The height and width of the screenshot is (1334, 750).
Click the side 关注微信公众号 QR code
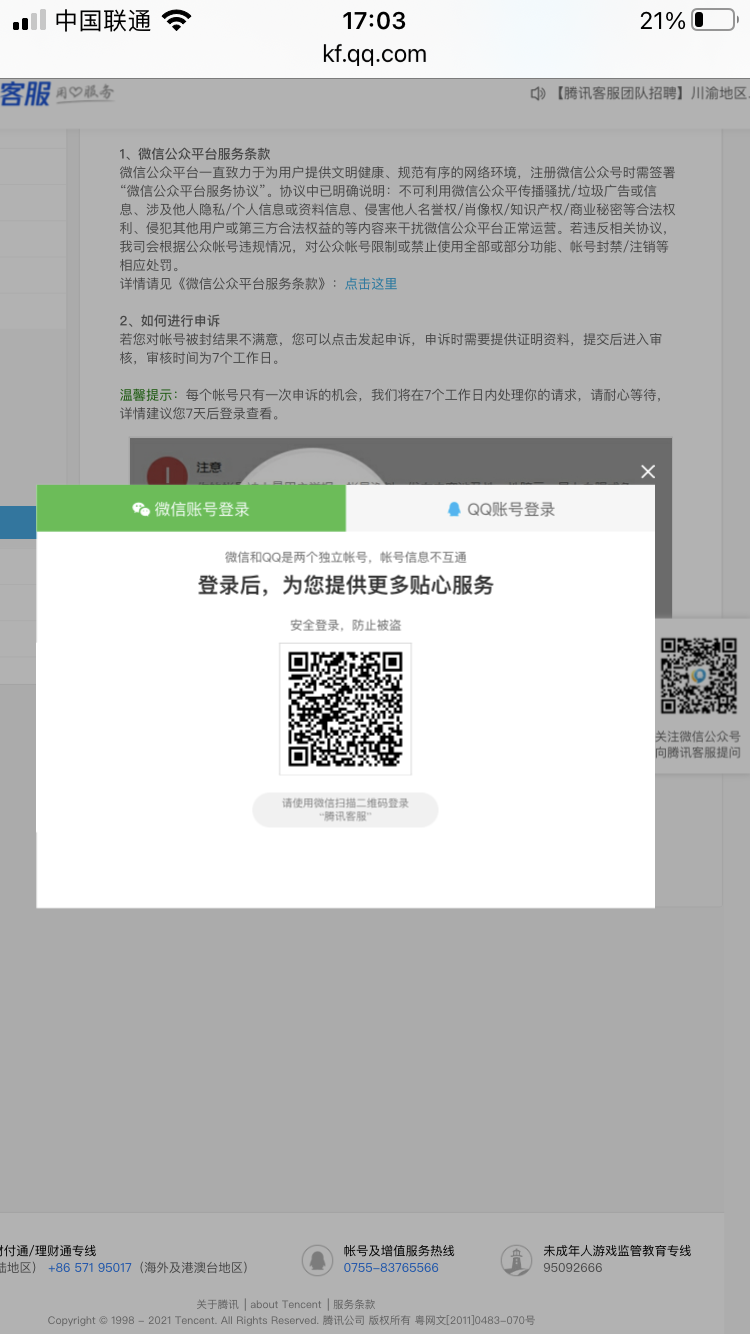click(699, 676)
